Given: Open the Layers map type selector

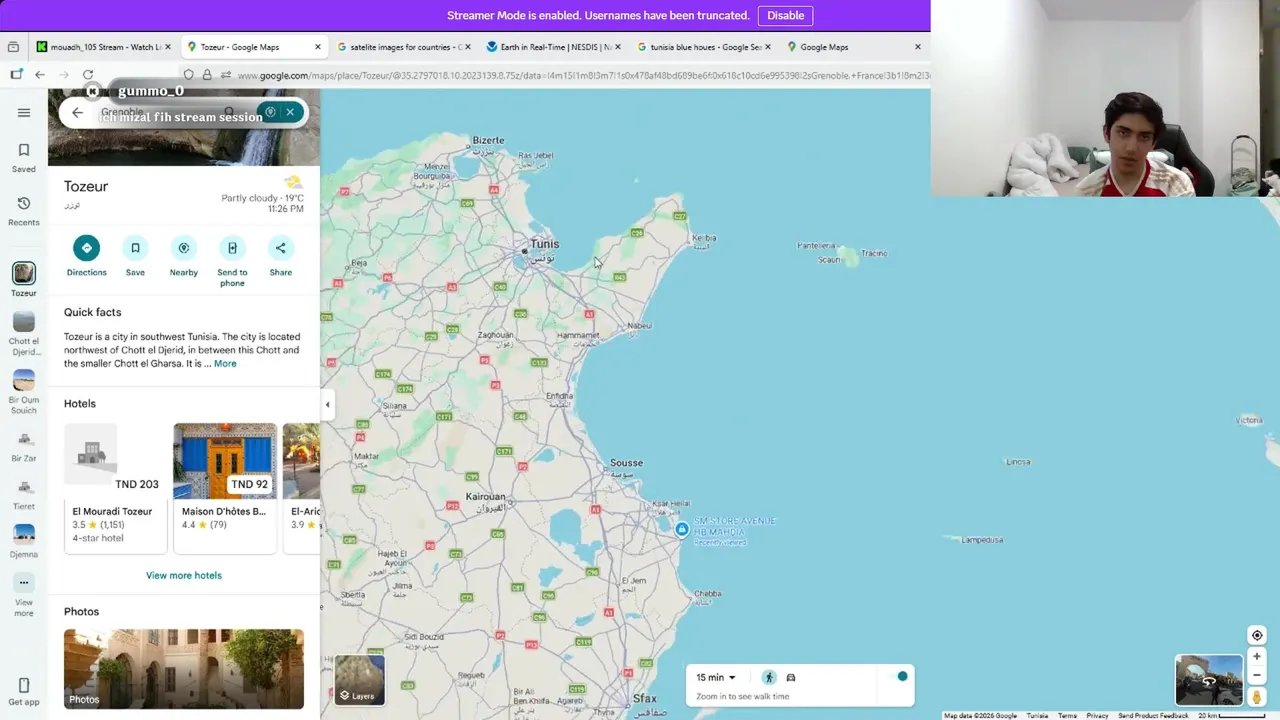Looking at the screenshot, I should point(359,680).
